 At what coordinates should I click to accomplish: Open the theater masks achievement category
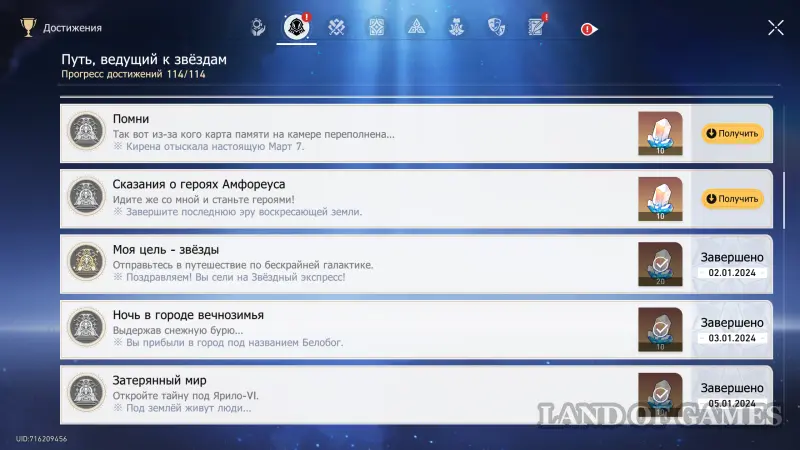(496, 28)
